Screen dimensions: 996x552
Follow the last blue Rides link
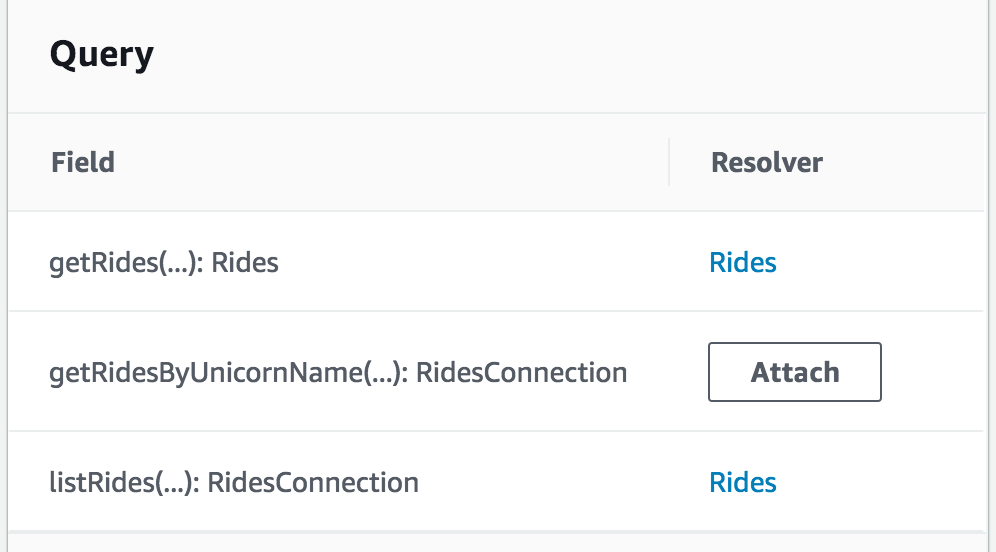743,482
